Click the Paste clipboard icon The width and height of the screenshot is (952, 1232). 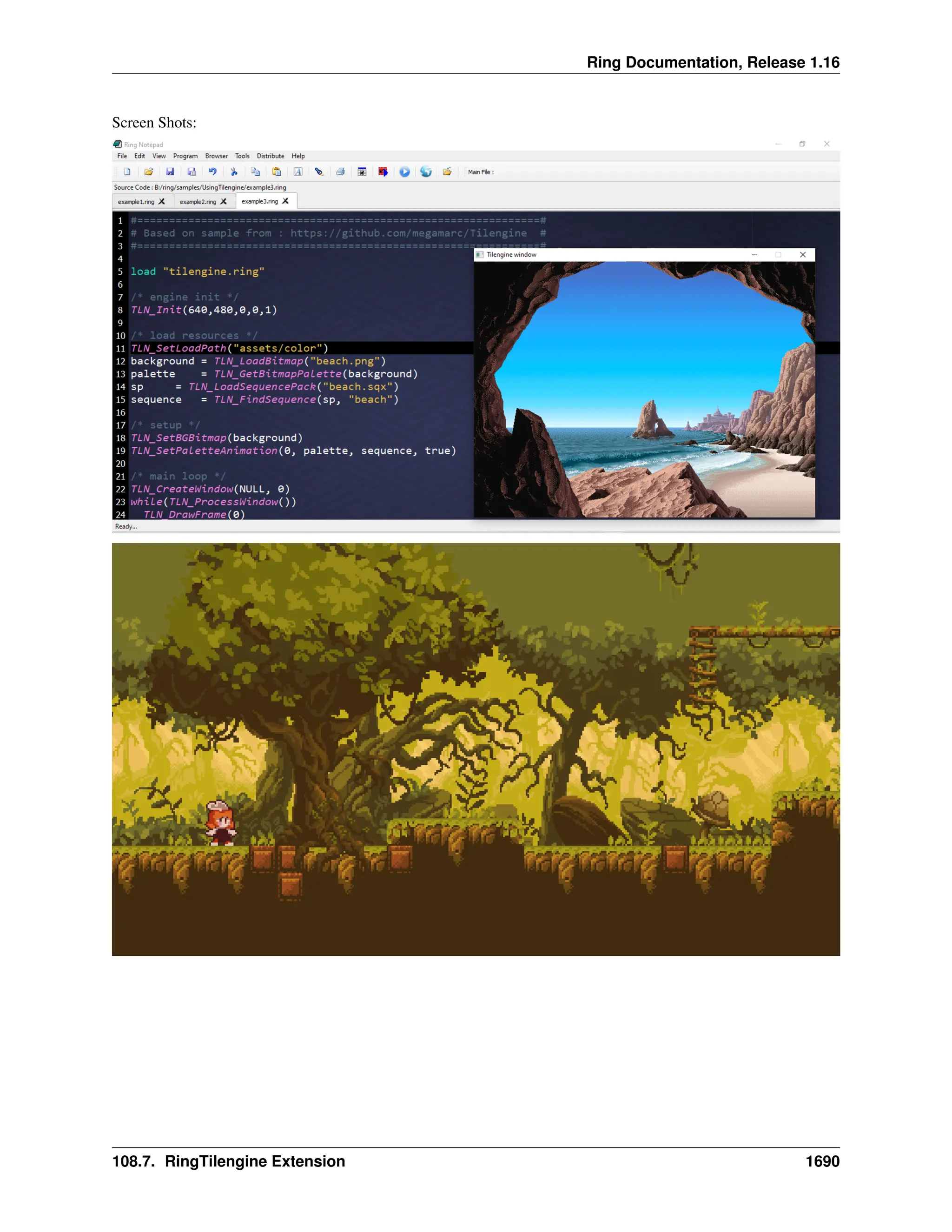[x=277, y=172]
